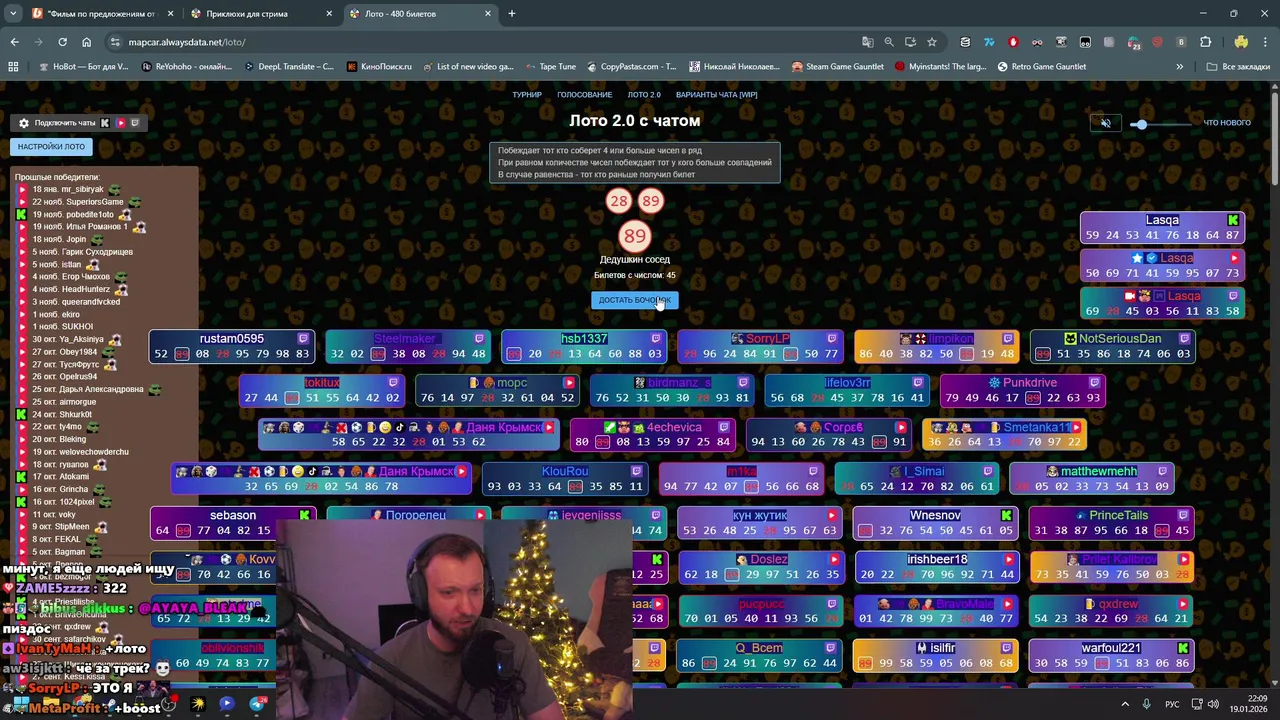Click the Twitch icon on KlouRou ticket

point(636,471)
